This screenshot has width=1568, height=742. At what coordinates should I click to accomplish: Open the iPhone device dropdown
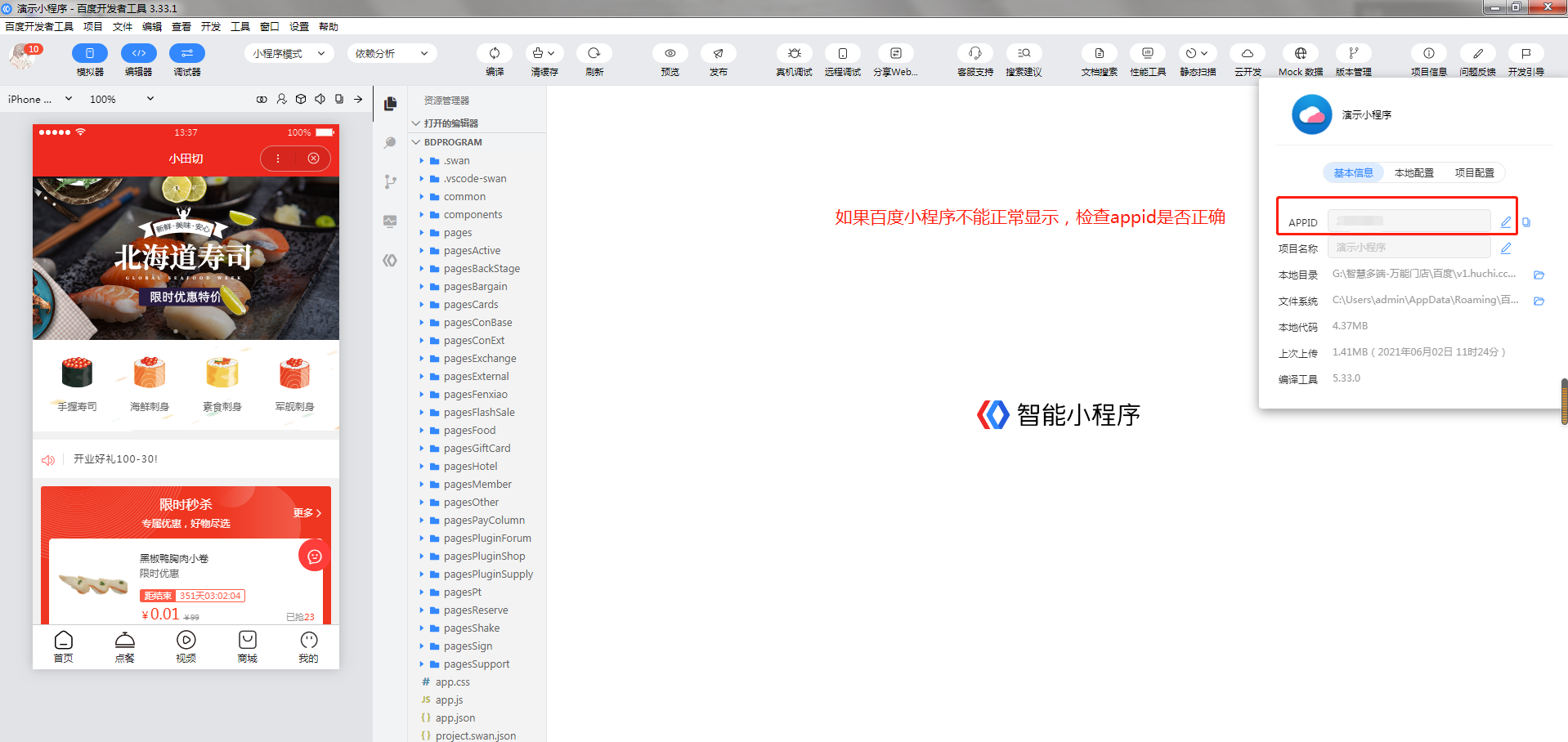click(x=40, y=99)
